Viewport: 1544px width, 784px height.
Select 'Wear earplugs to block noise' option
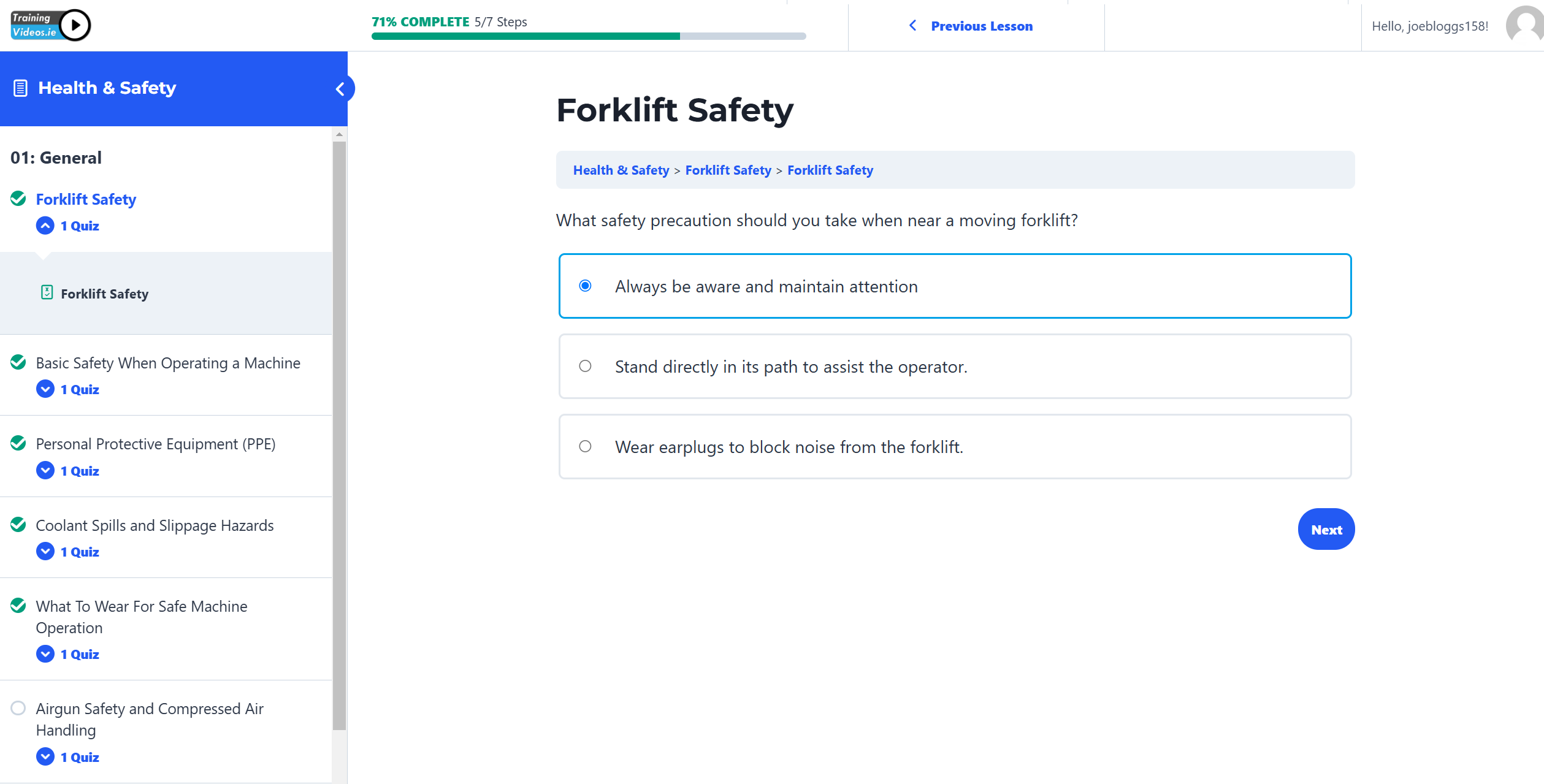click(x=585, y=446)
